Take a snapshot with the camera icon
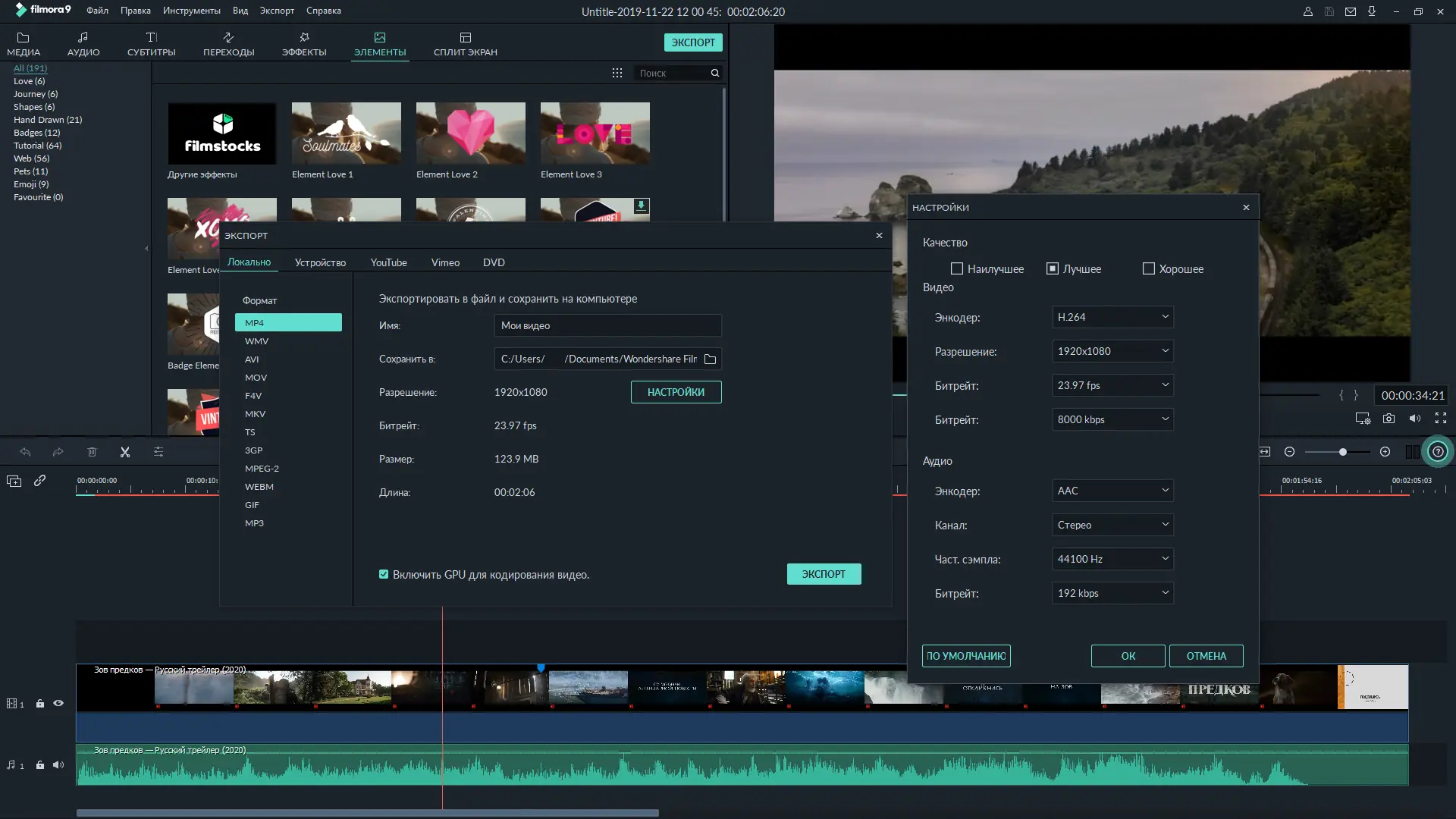 (x=1389, y=419)
